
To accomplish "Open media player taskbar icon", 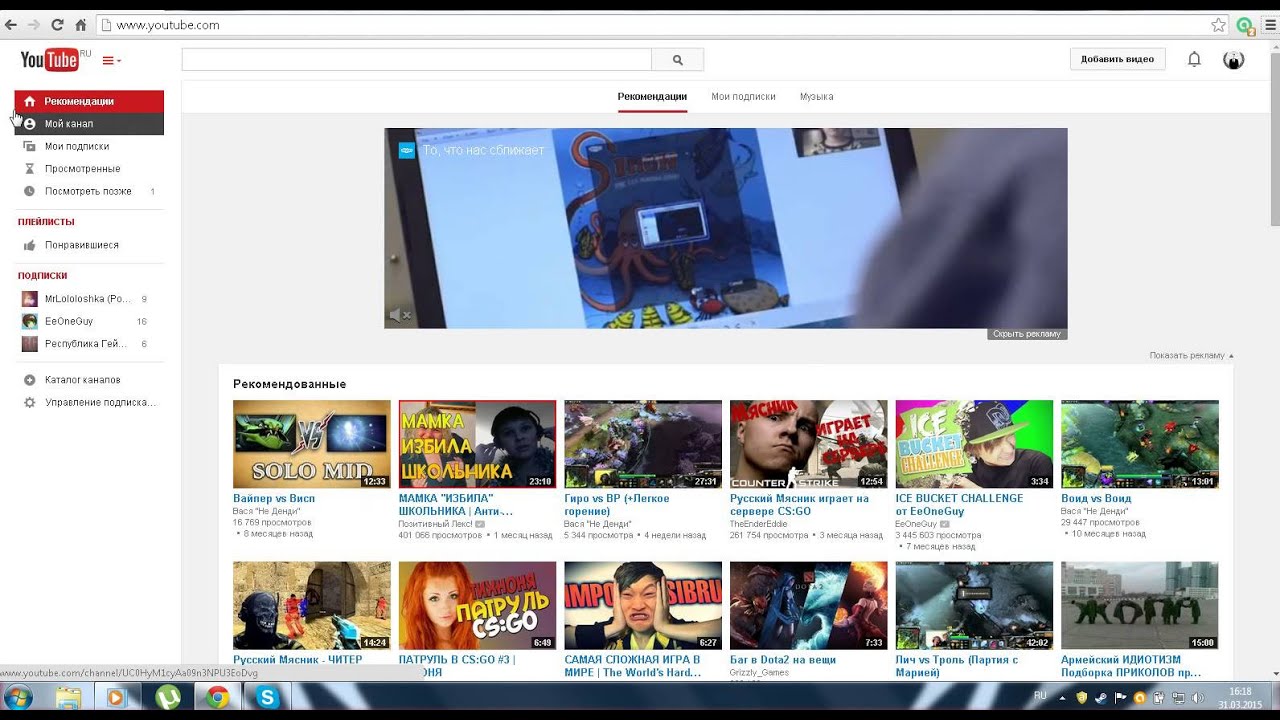I will [x=117, y=698].
